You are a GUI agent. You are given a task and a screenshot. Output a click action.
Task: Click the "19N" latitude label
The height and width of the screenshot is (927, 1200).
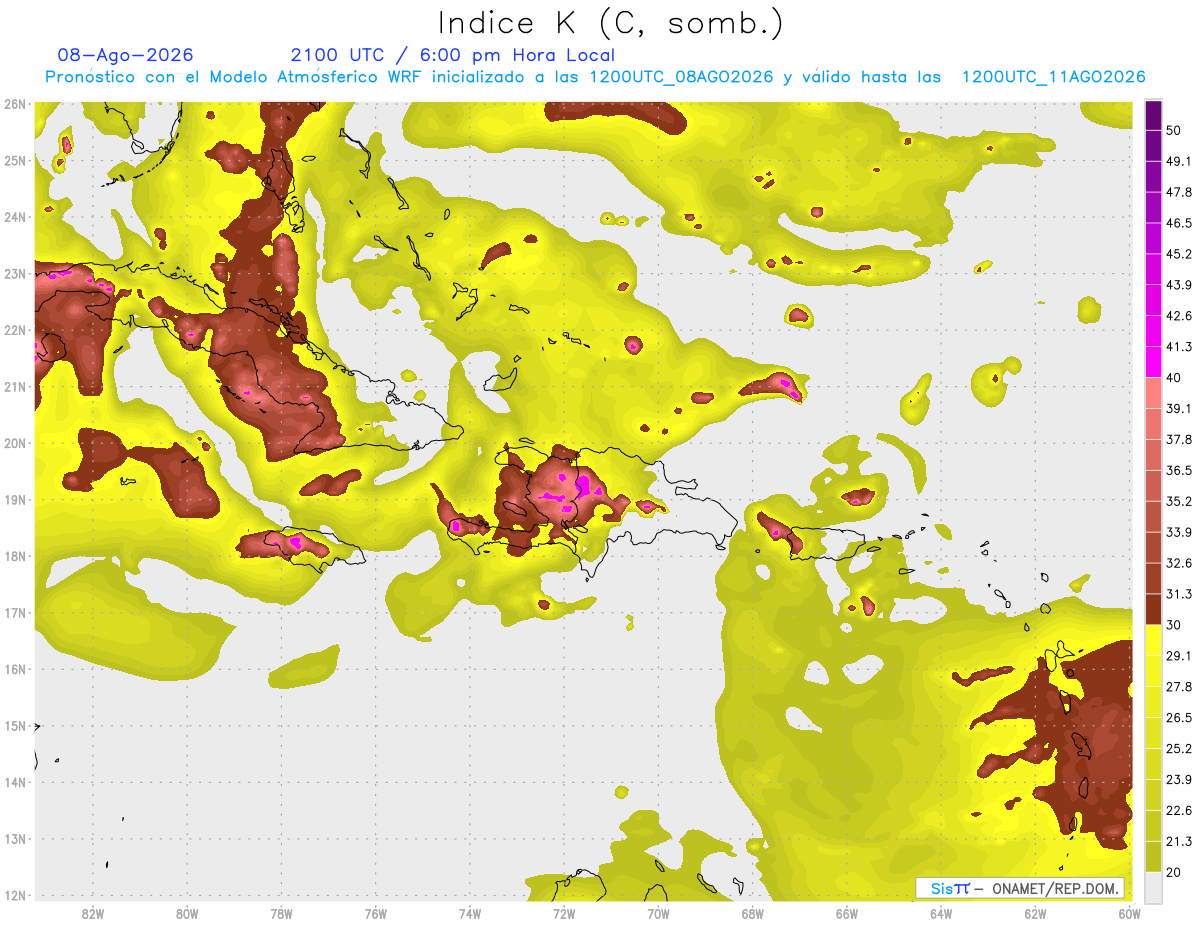pos(14,499)
